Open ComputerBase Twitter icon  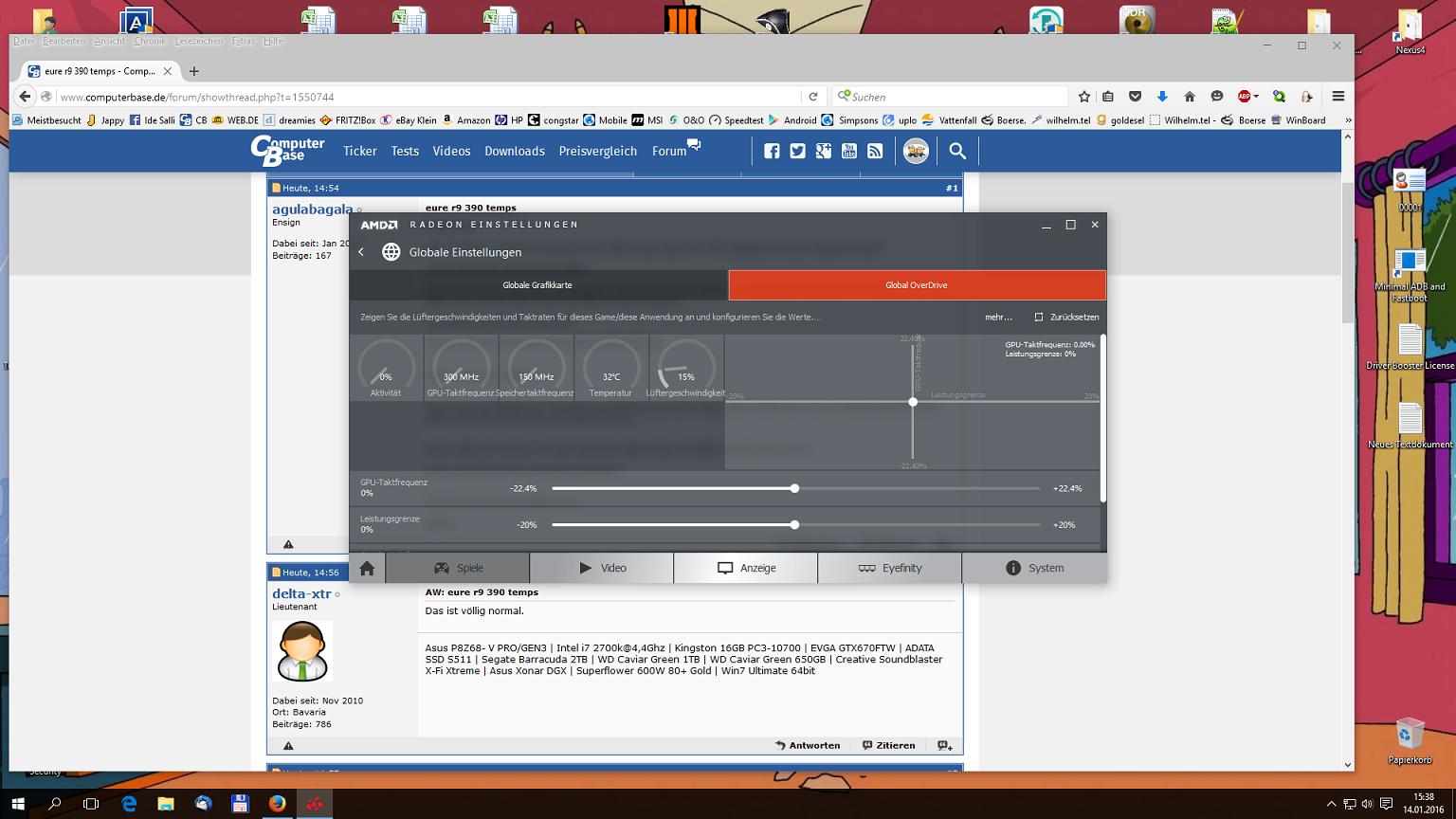click(797, 151)
